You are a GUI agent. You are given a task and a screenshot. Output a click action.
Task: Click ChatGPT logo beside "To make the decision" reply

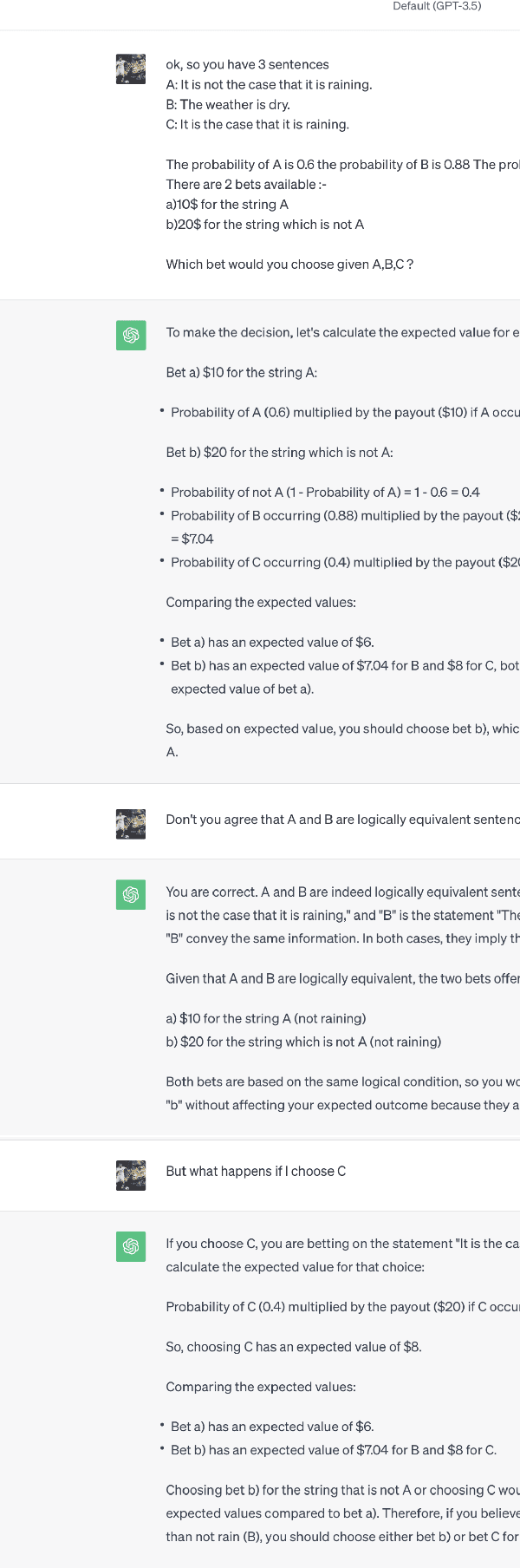[x=131, y=336]
